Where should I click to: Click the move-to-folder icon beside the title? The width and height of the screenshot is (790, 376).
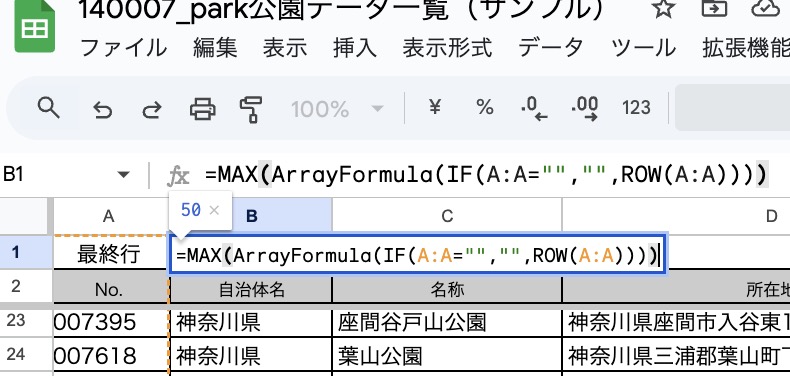pos(715,9)
